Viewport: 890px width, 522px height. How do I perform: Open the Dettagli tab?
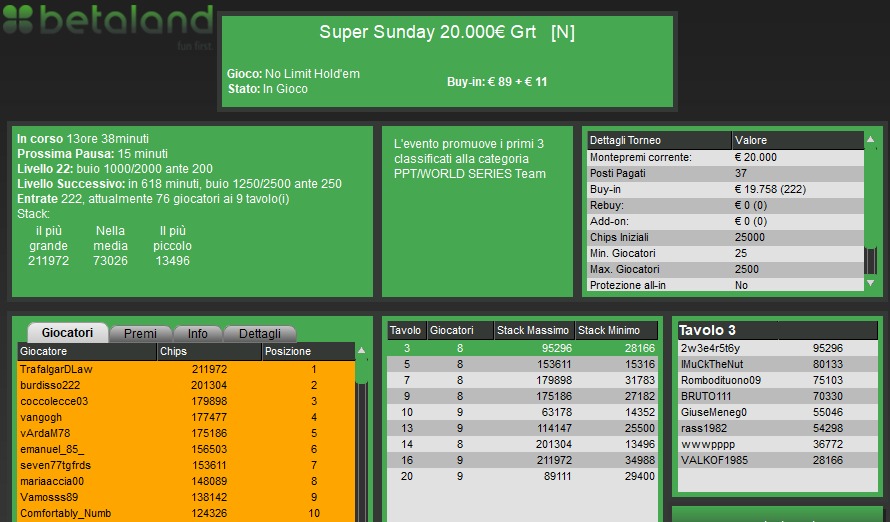pos(260,333)
